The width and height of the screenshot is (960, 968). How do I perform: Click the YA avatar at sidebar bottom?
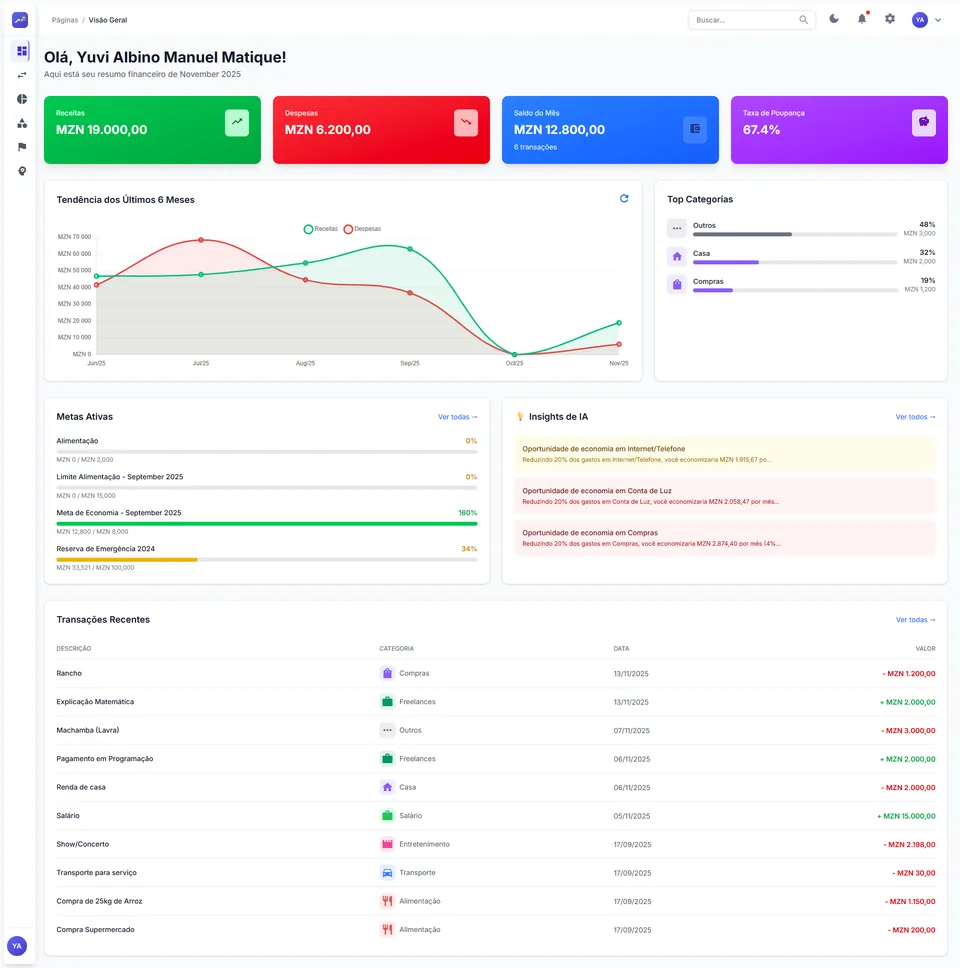17,946
